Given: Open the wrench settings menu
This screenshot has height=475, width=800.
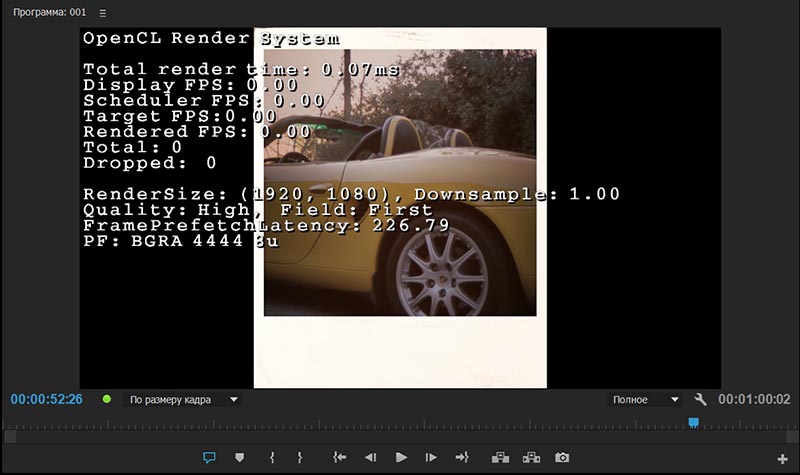Looking at the screenshot, I should click(x=700, y=399).
